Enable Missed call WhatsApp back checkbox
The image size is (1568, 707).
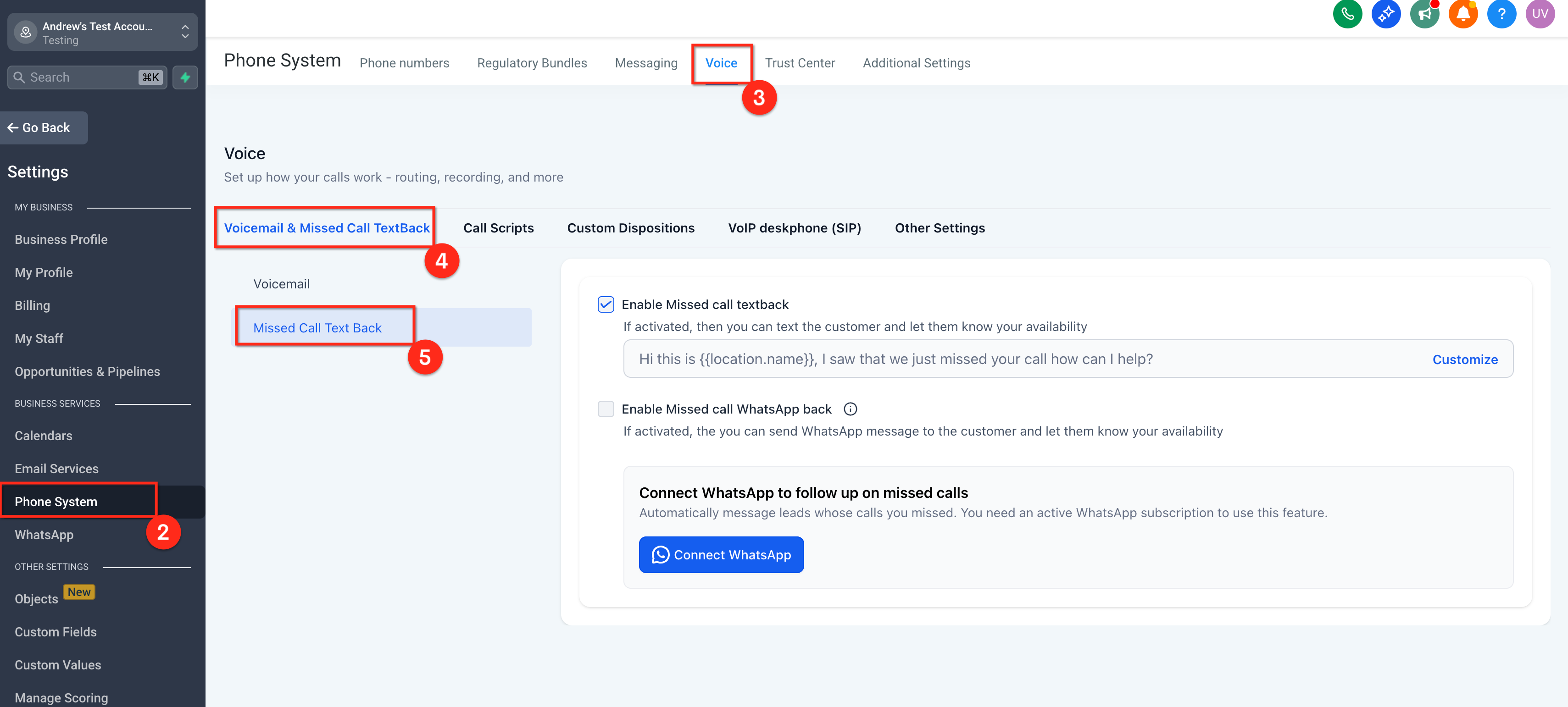tap(606, 409)
